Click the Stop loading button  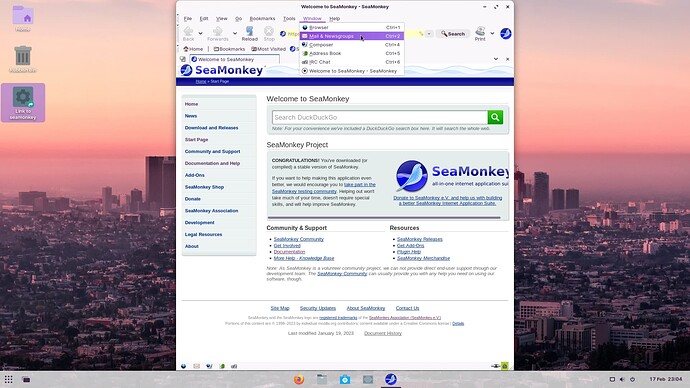click(x=269, y=33)
